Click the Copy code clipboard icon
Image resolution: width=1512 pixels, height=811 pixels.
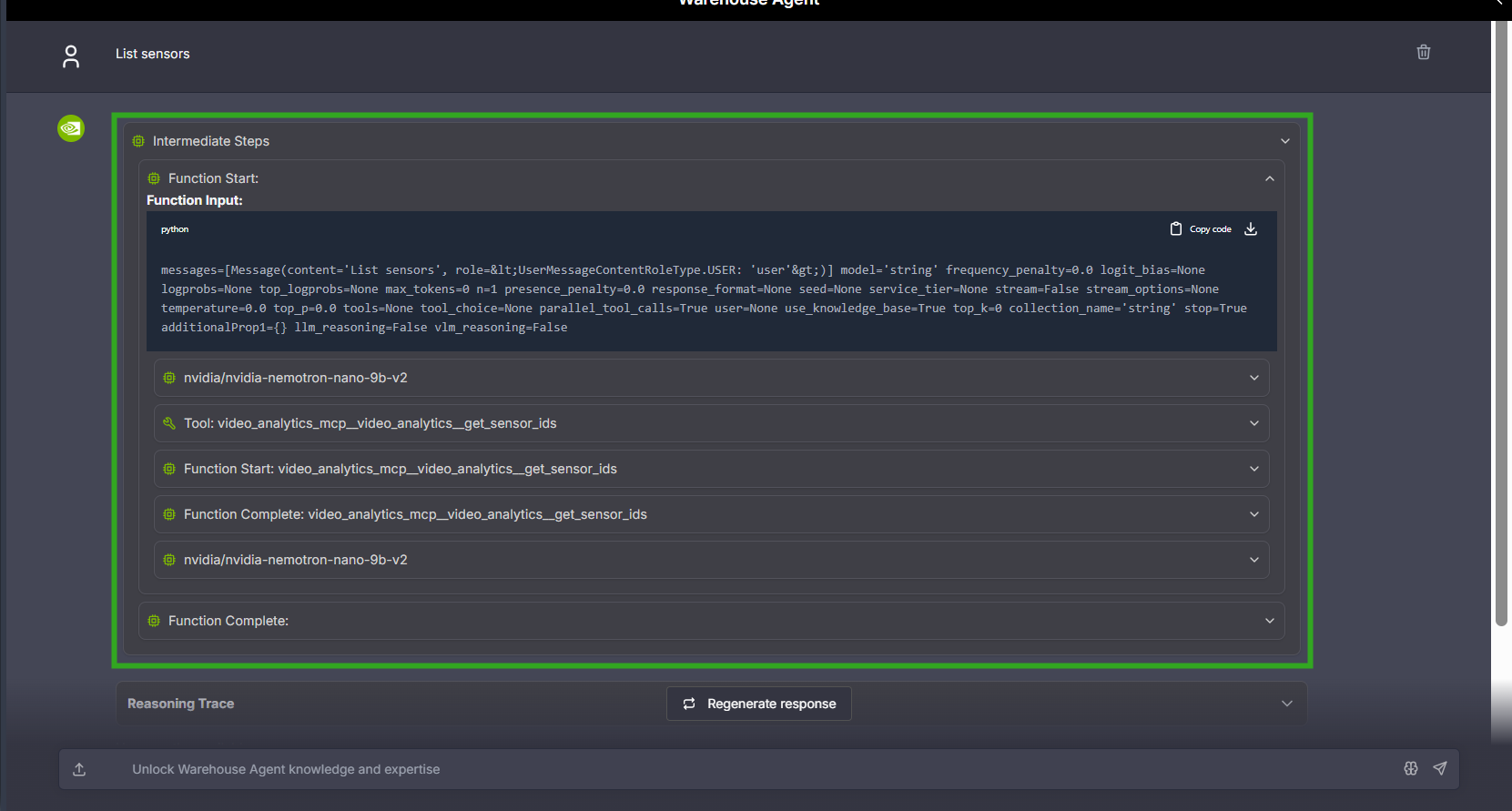pyautogui.click(x=1176, y=229)
